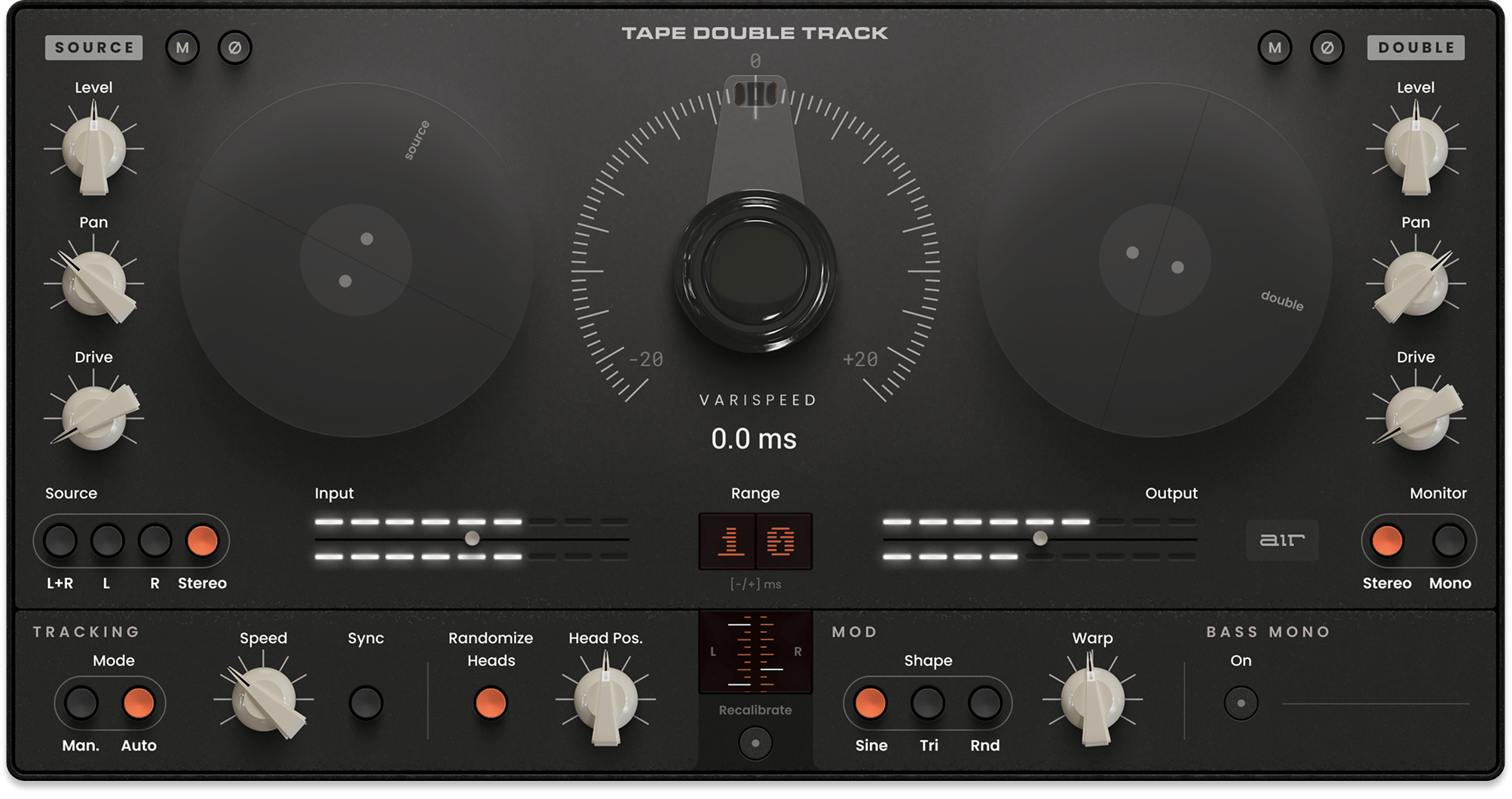This screenshot has height=799, width=1512.
Task: Set Tracking Mode to Man.
Action: (81, 701)
